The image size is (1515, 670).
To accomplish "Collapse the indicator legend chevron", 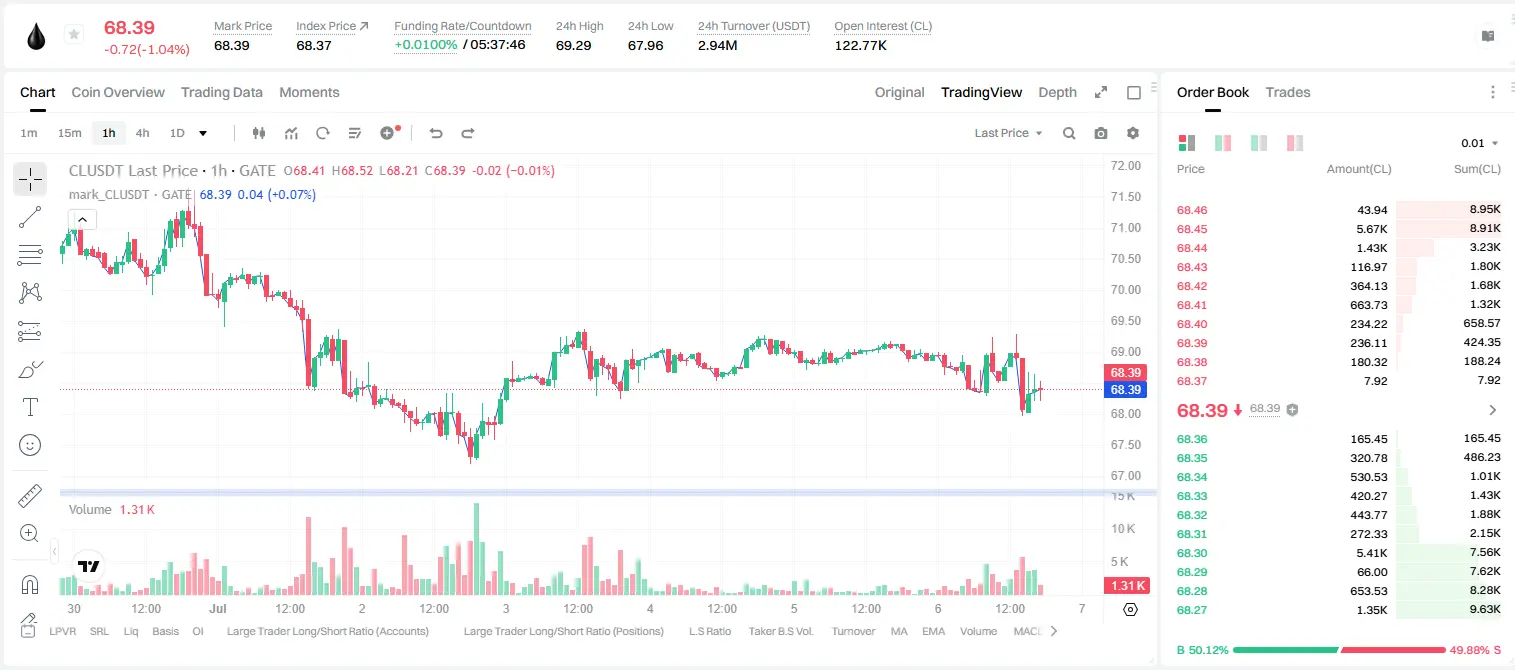I will pyautogui.click(x=82, y=220).
